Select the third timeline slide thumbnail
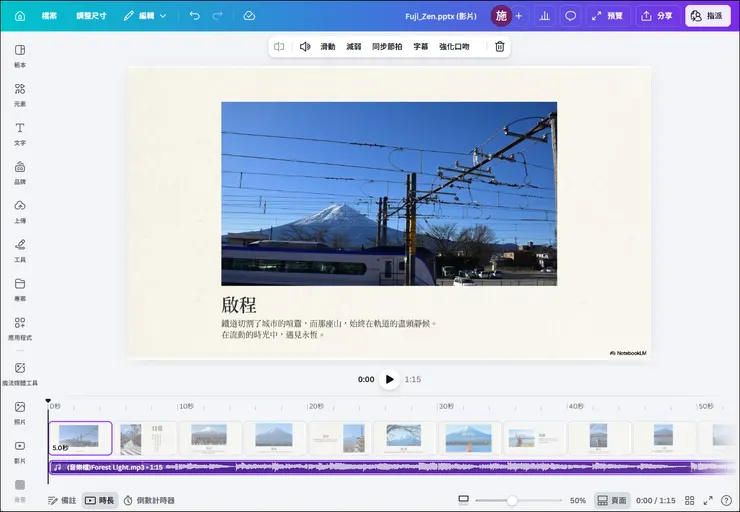This screenshot has width=740, height=512. coord(210,438)
